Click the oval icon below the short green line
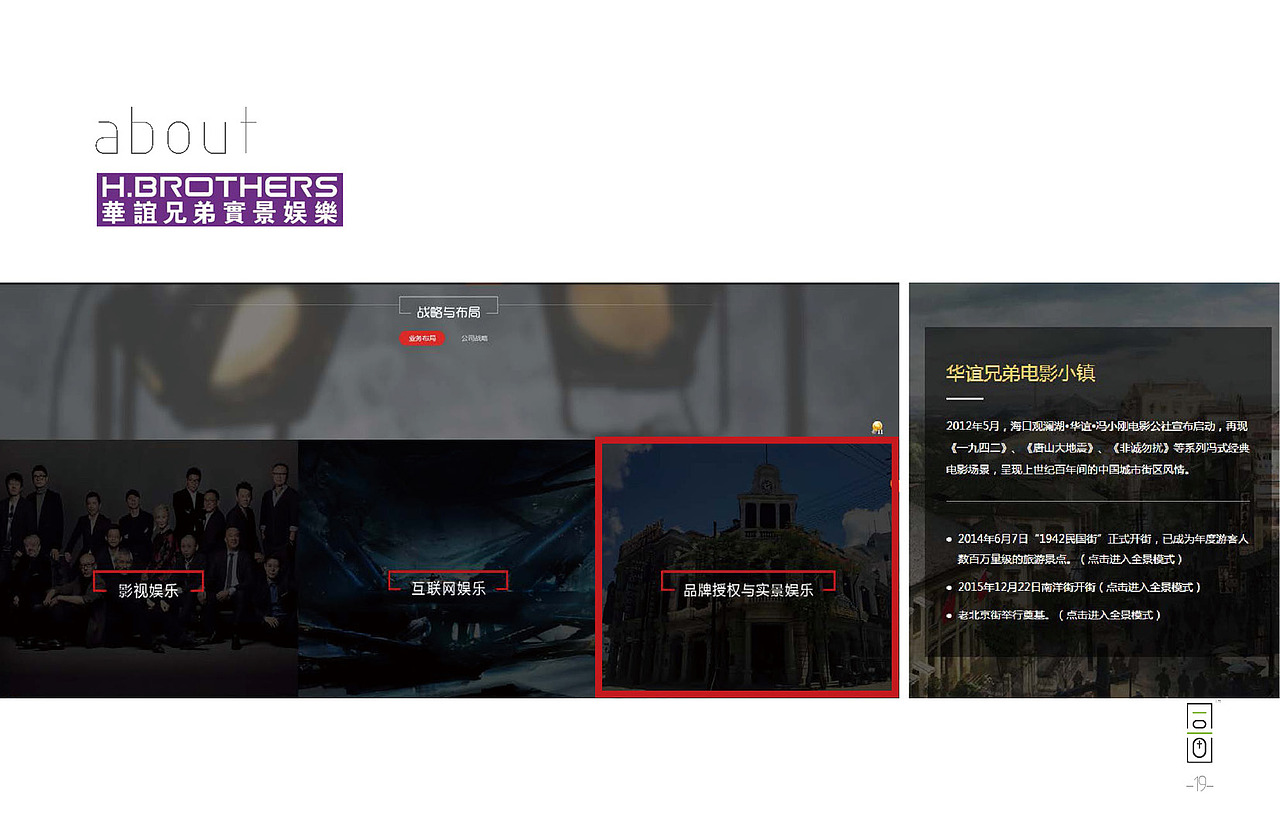The width and height of the screenshot is (1280, 823). tap(1200, 722)
